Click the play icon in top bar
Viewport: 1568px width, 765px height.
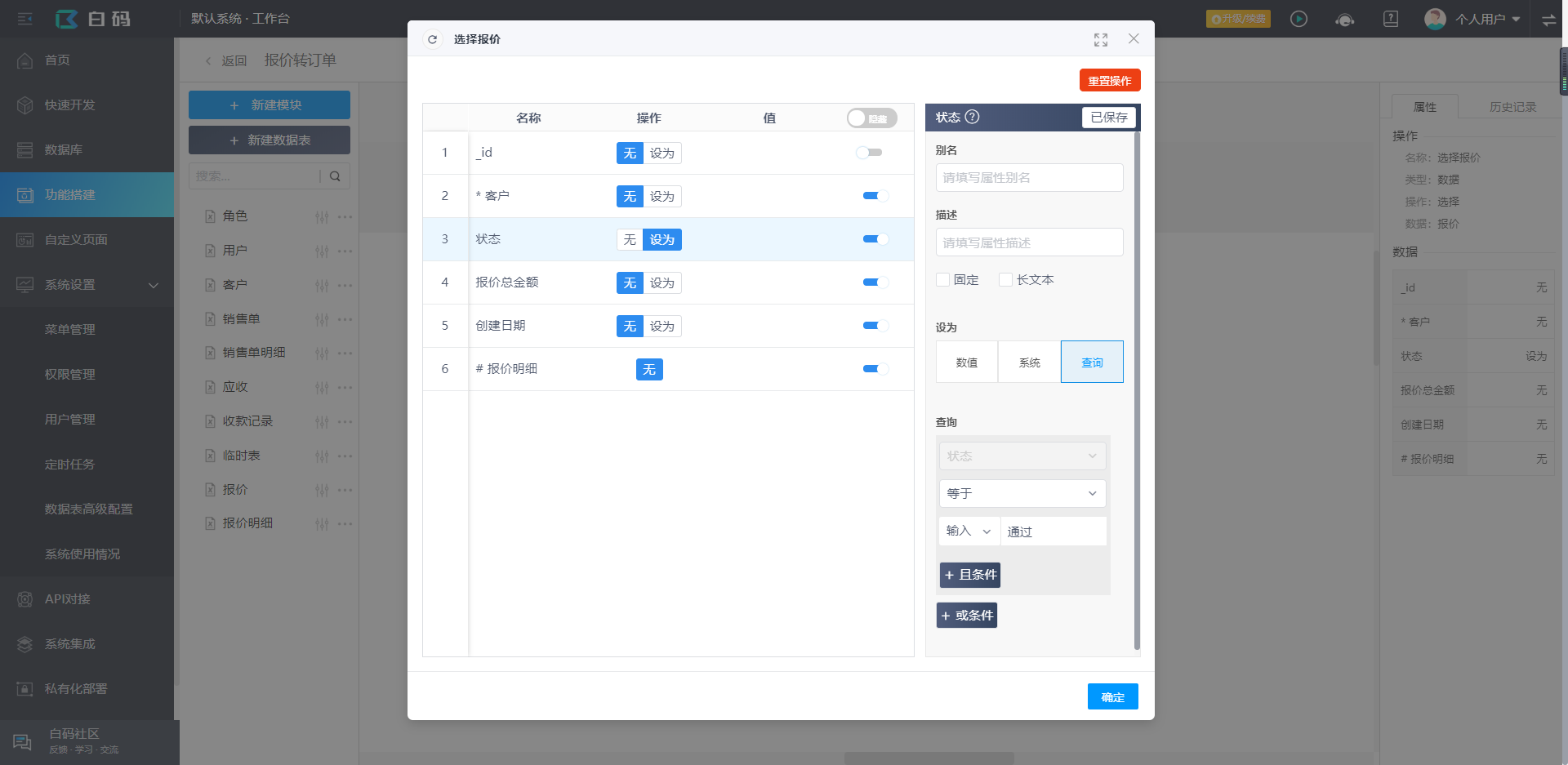(x=1298, y=19)
